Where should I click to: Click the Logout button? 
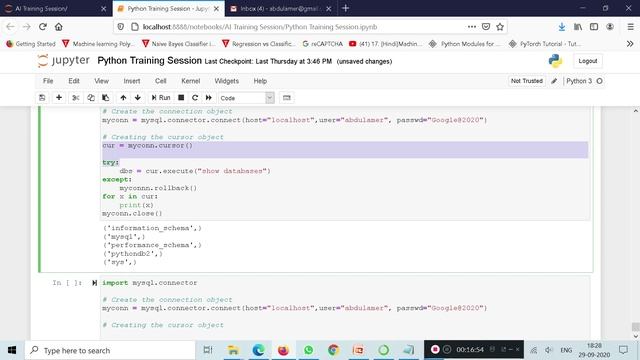pos(588,61)
